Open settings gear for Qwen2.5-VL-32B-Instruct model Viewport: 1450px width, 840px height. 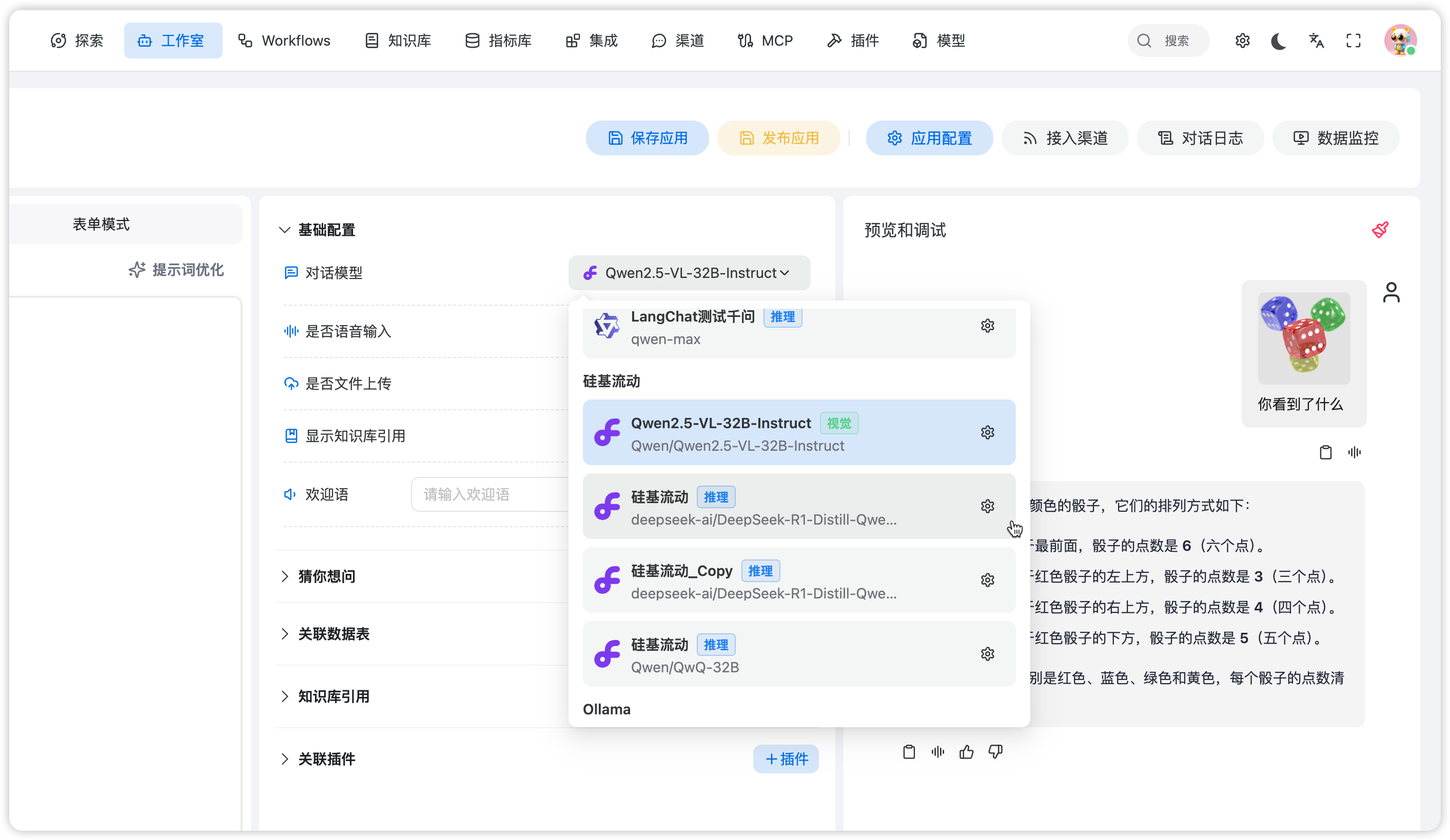[x=987, y=432]
